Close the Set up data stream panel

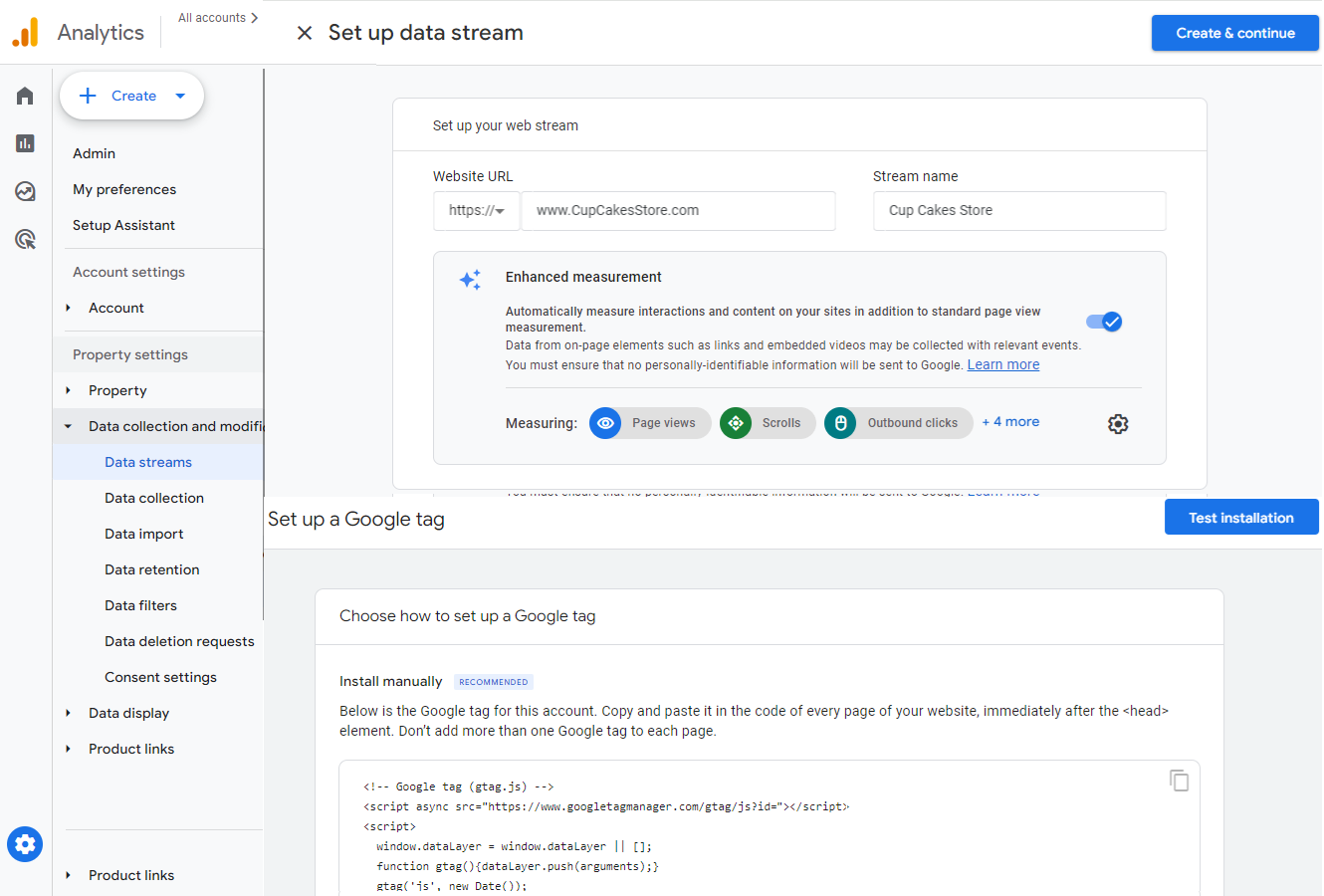(x=305, y=33)
